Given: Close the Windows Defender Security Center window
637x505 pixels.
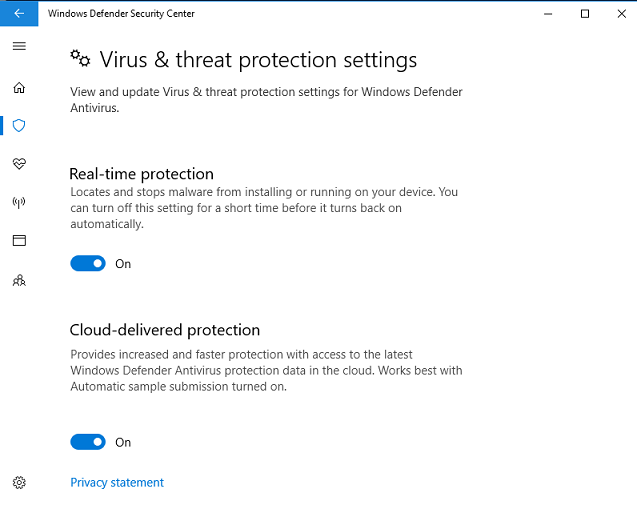Looking at the screenshot, I should coord(622,14).
